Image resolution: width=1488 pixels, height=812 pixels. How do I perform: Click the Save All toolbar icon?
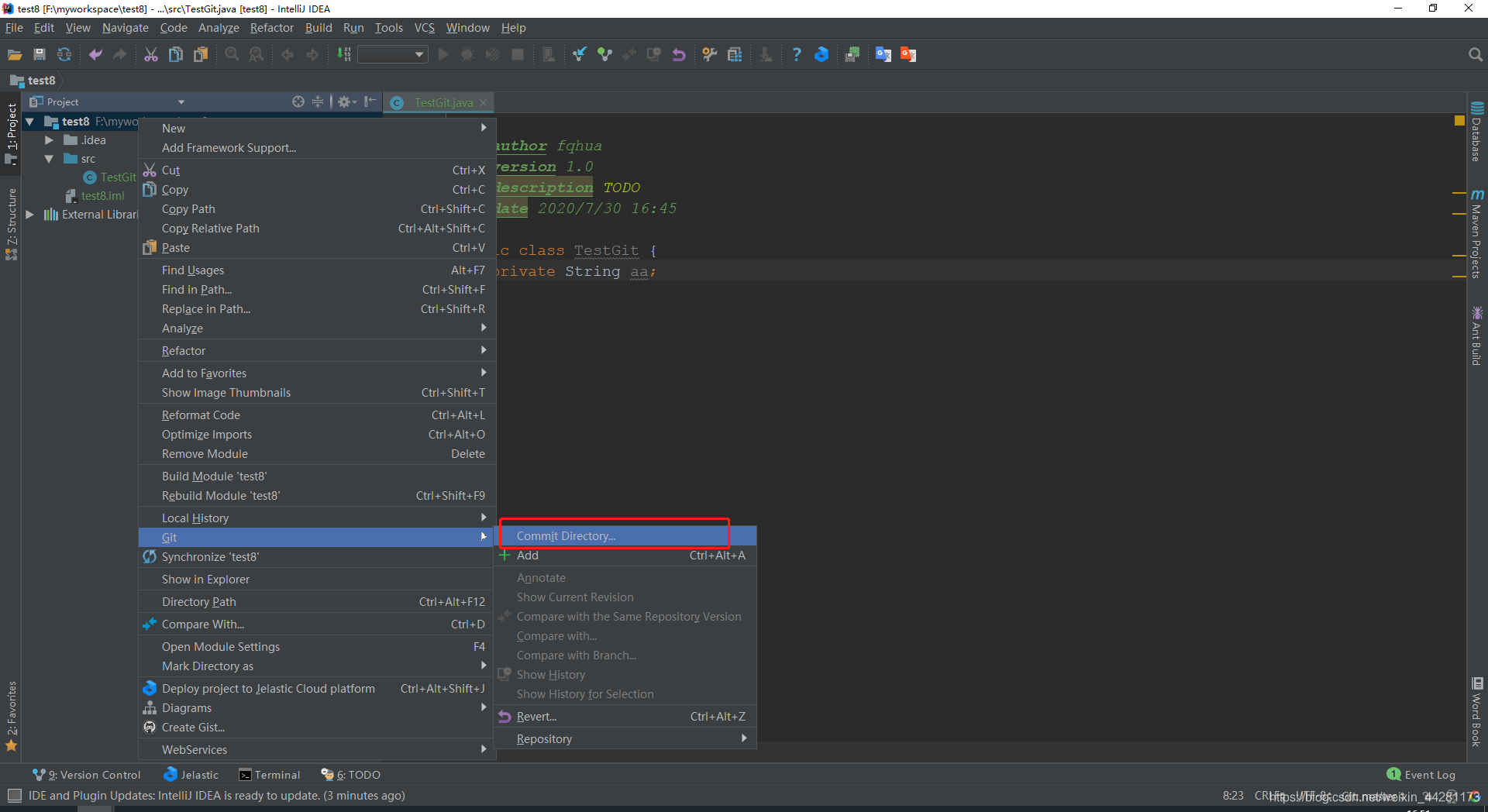(40, 54)
